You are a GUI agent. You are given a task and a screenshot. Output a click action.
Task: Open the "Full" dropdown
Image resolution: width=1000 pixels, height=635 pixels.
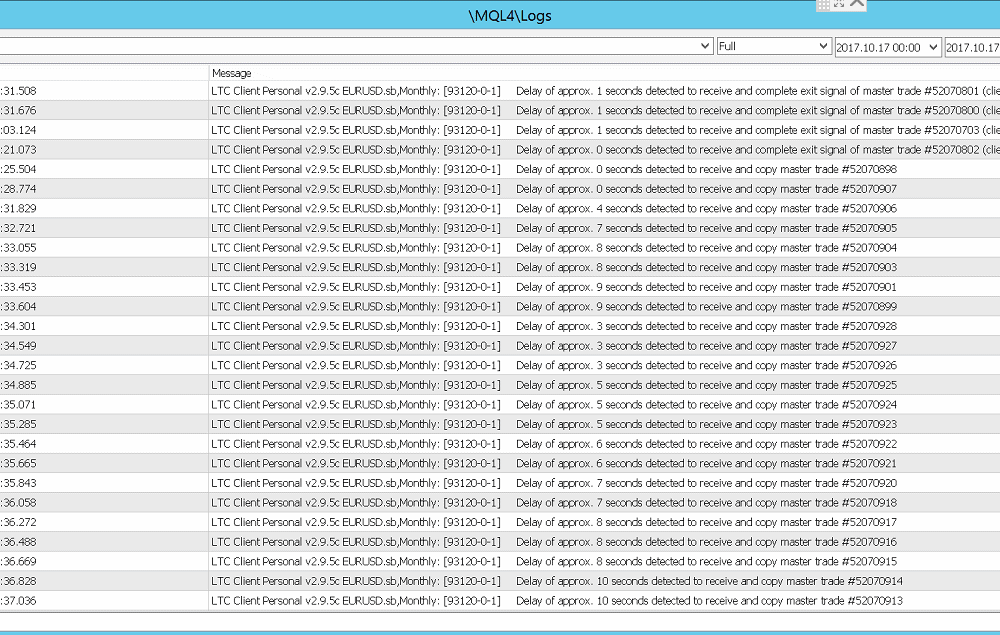(x=774, y=46)
